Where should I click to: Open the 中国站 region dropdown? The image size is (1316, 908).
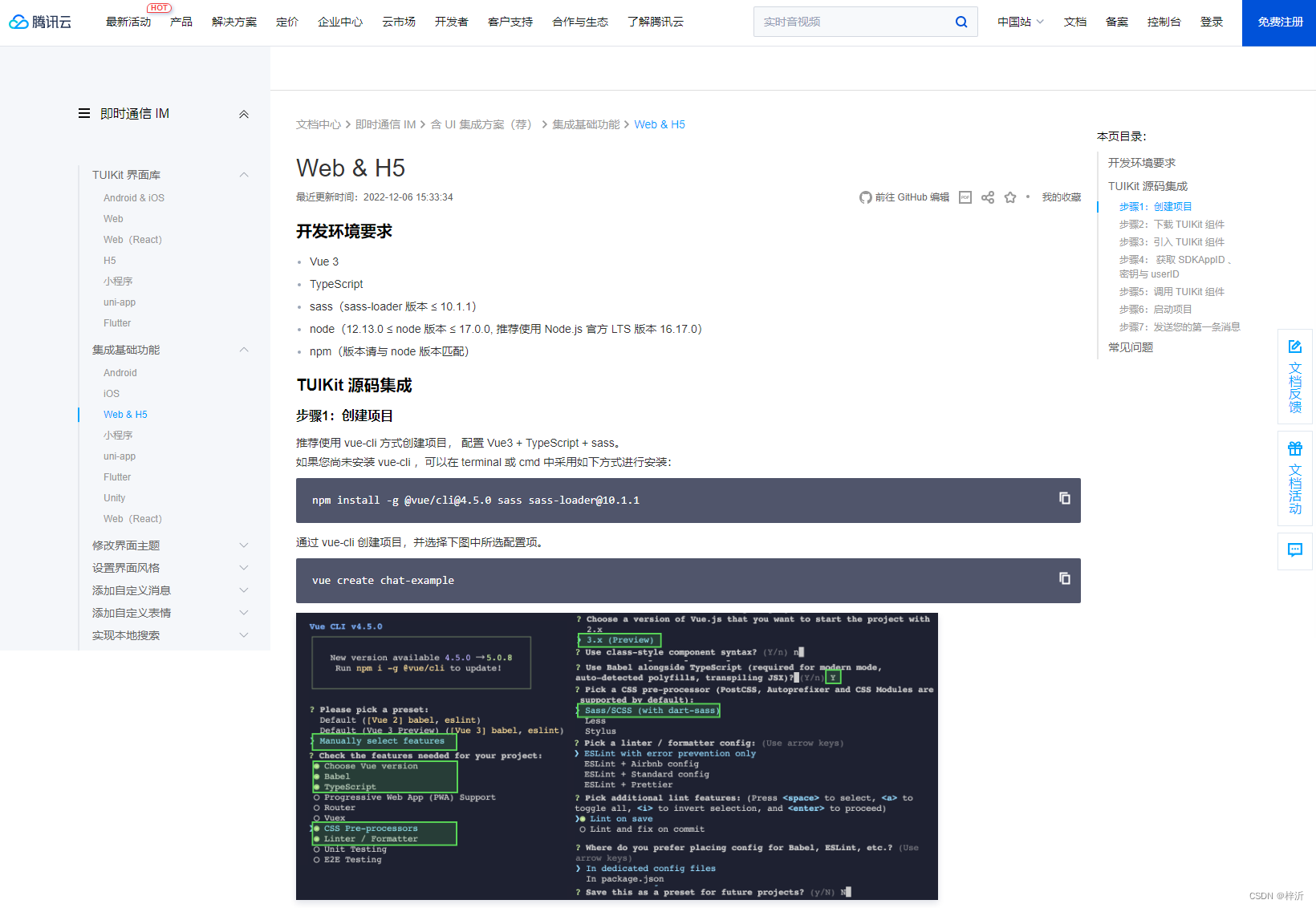coord(1020,22)
